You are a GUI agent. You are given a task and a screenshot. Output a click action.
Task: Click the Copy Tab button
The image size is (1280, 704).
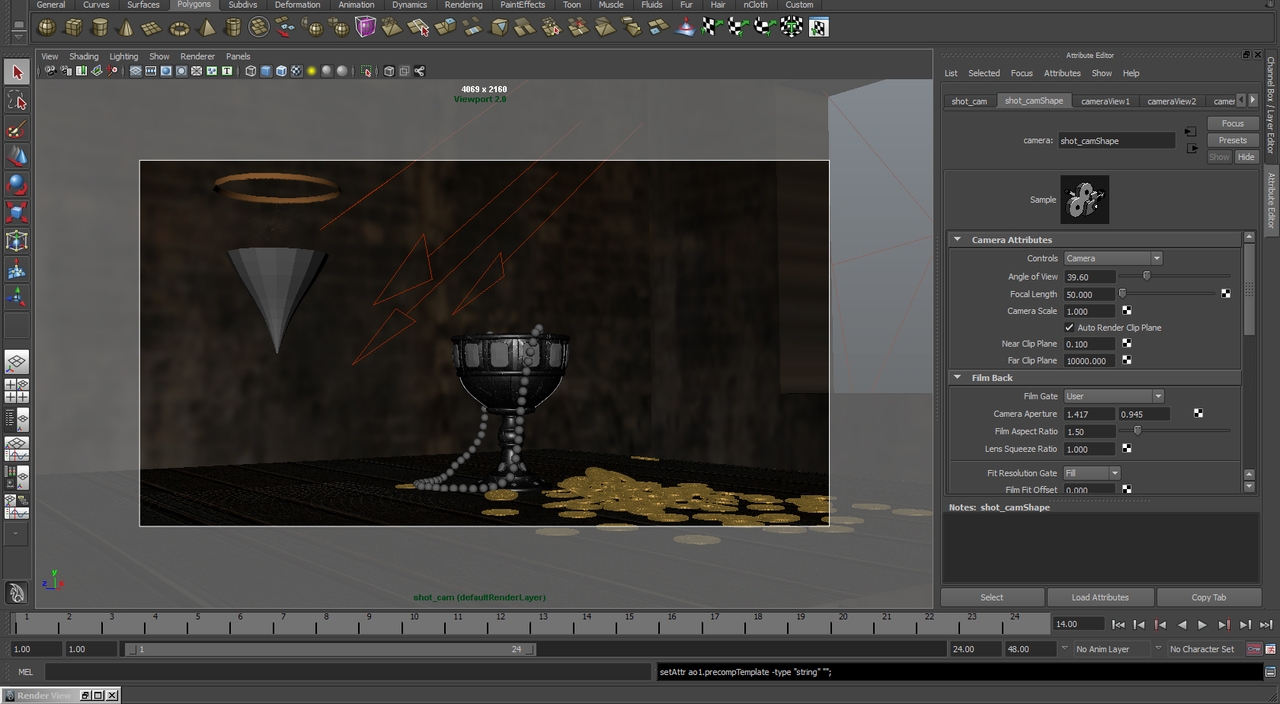[1209, 597]
